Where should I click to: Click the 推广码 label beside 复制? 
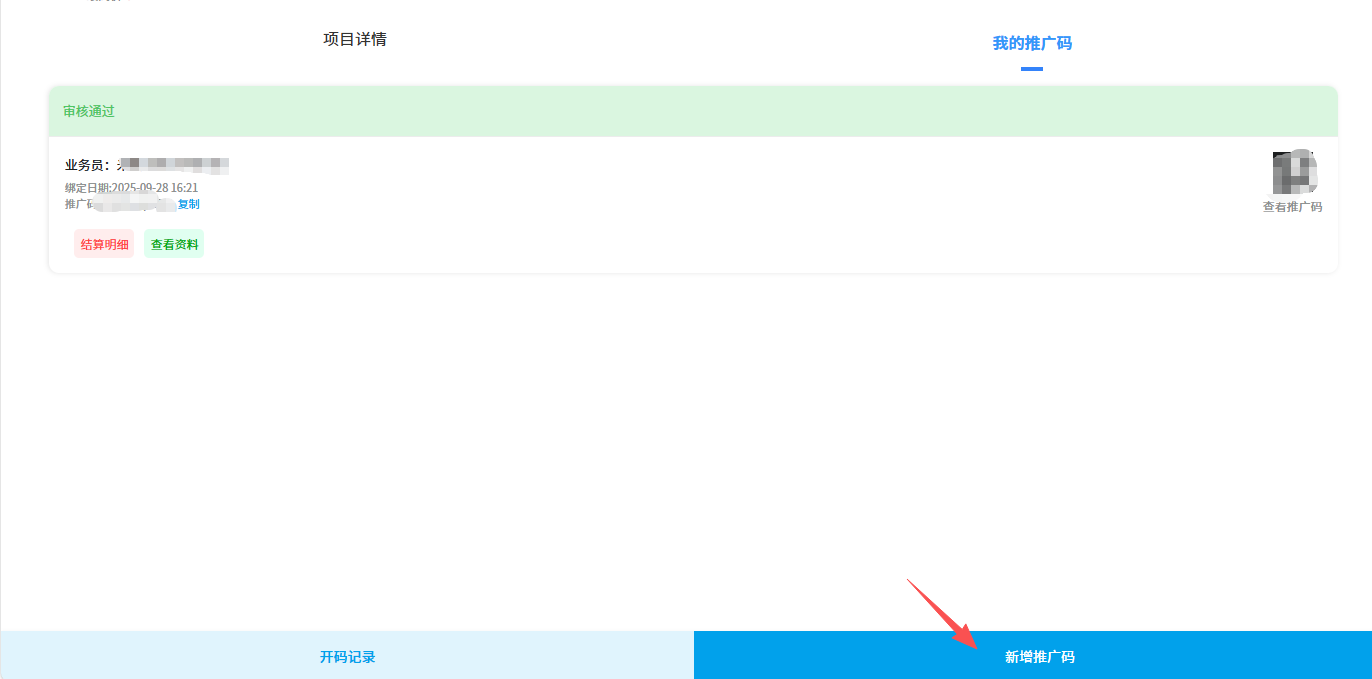77,204
